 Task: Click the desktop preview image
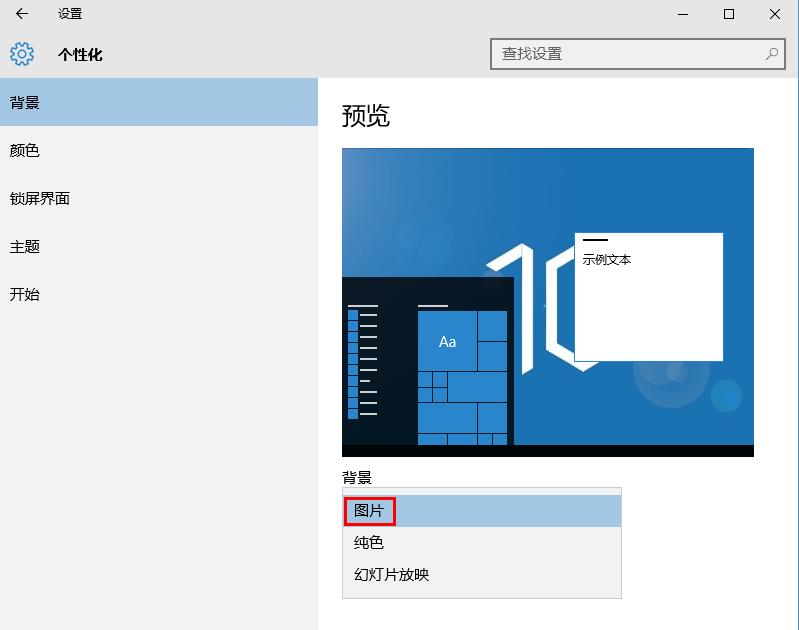coord(548,302)
